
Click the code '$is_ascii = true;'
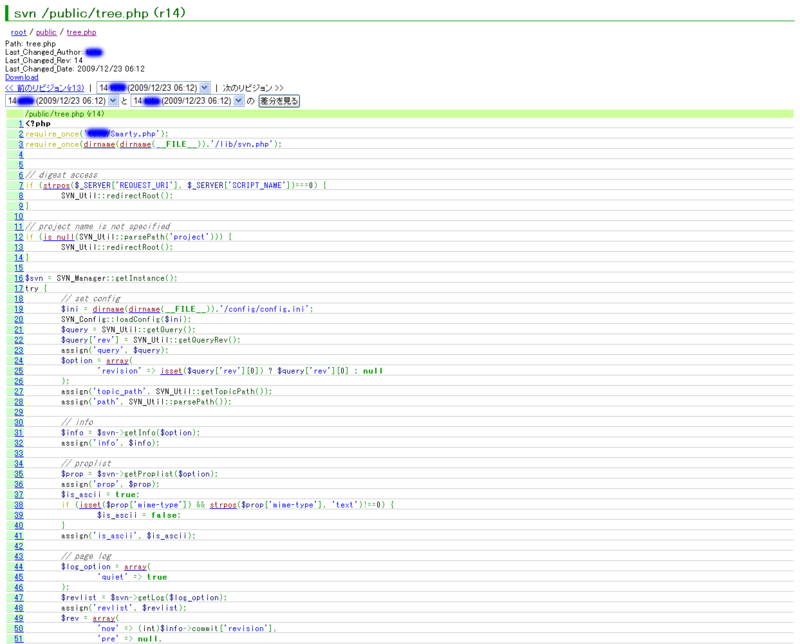[x=100, y=494]
